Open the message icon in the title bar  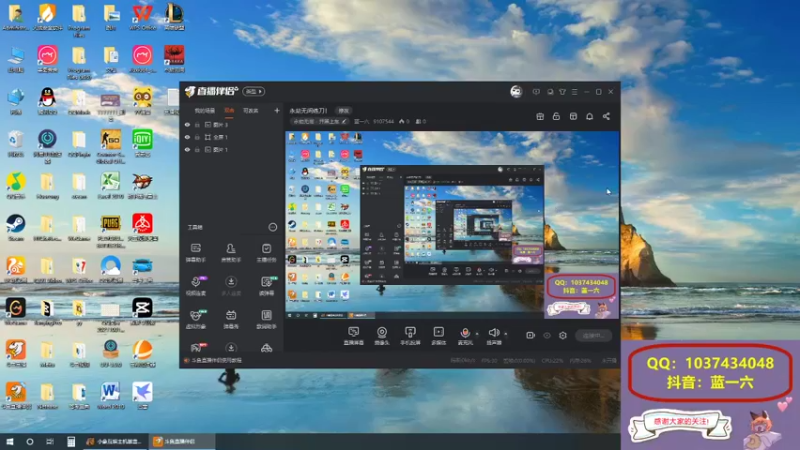coord(536,92)
